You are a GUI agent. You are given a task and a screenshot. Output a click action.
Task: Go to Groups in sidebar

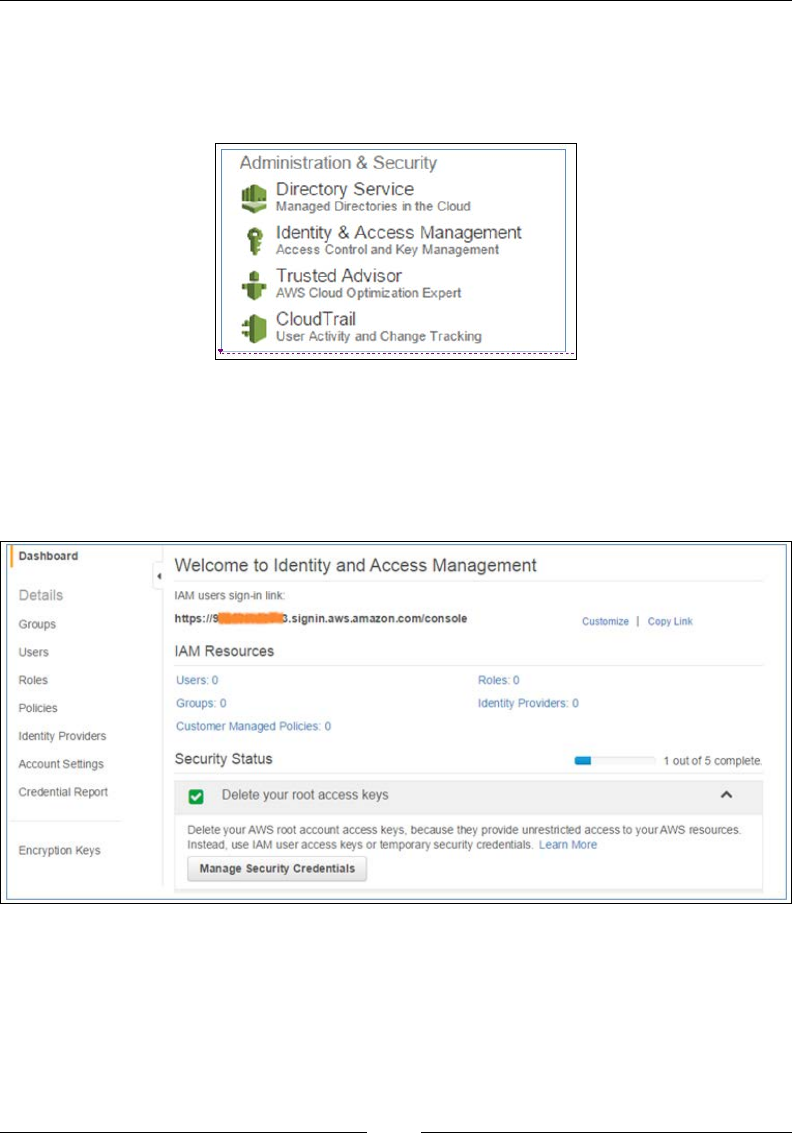[x=37, y=624]
